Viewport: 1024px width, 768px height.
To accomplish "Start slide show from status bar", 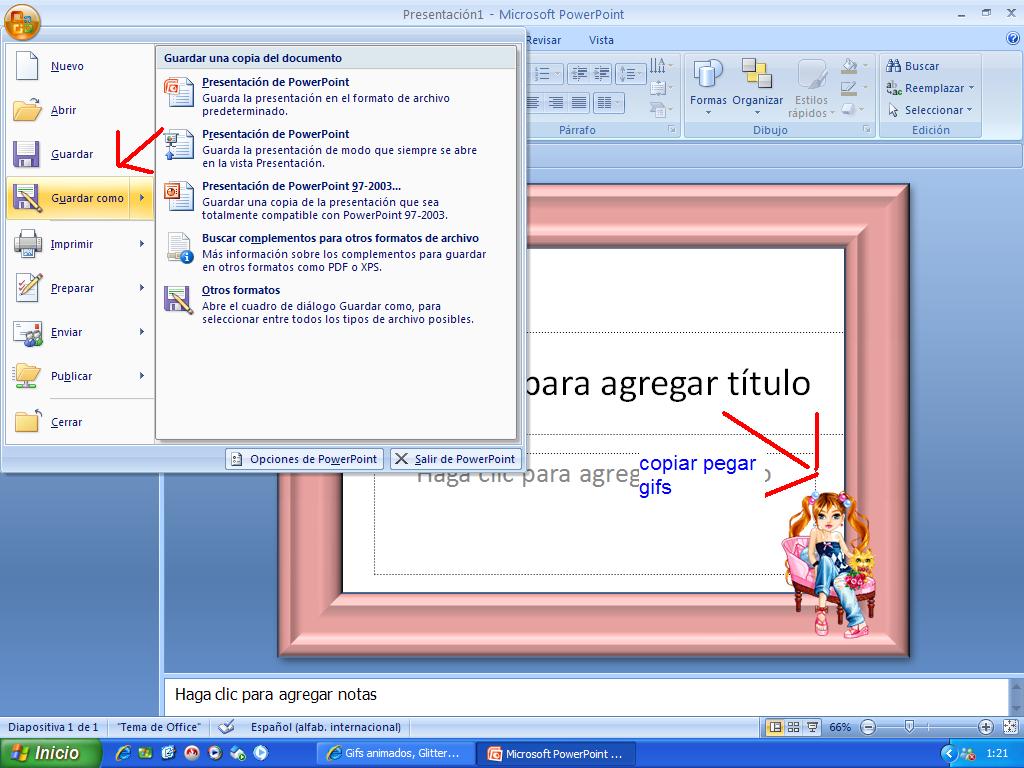I will tap(812, 727).
